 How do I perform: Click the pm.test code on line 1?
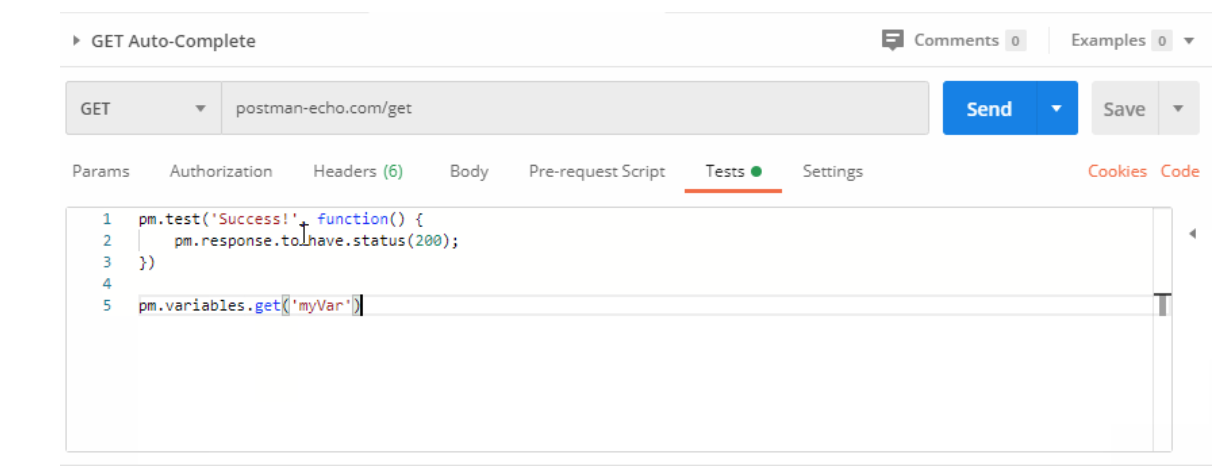click(171, 219)
